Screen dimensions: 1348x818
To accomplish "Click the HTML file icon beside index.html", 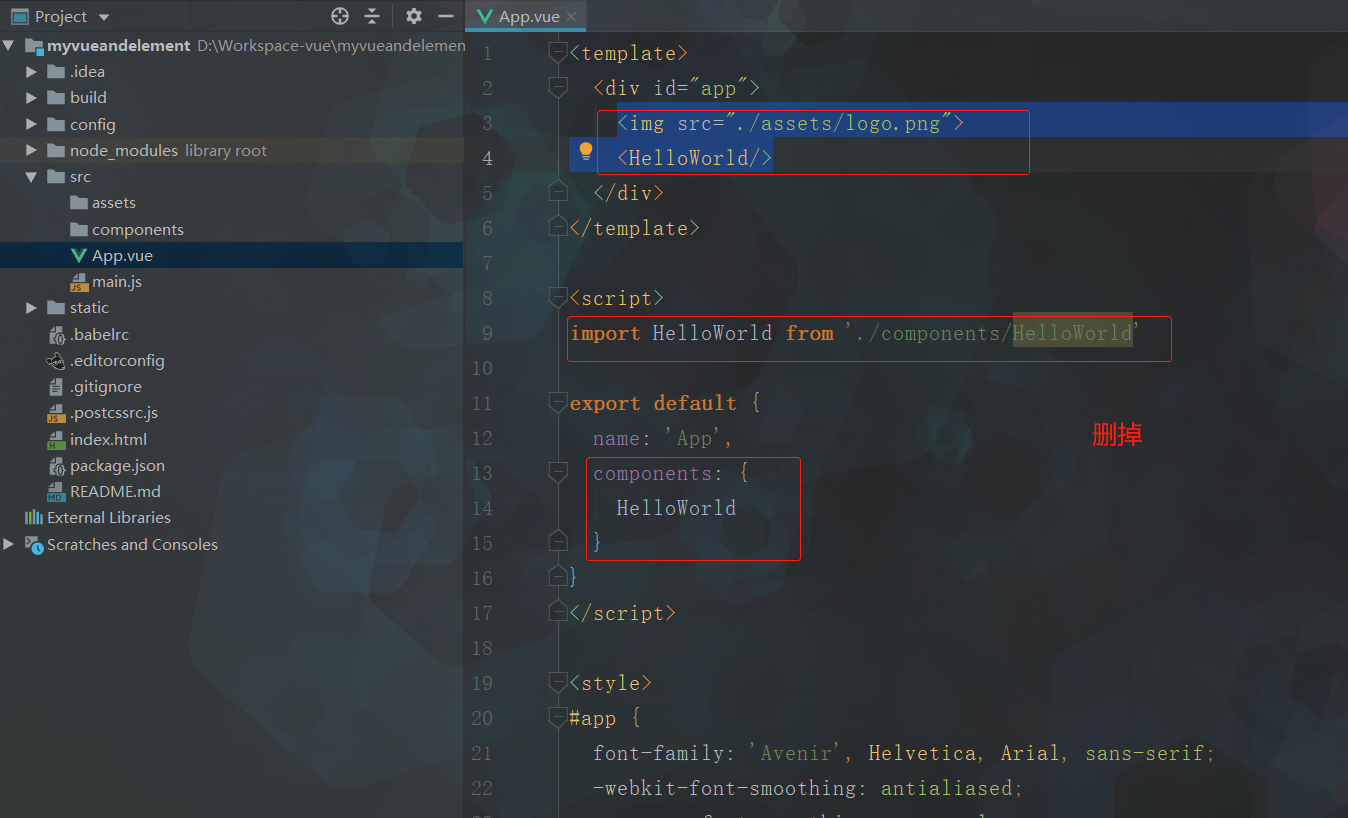I will (x=56, y=440).
